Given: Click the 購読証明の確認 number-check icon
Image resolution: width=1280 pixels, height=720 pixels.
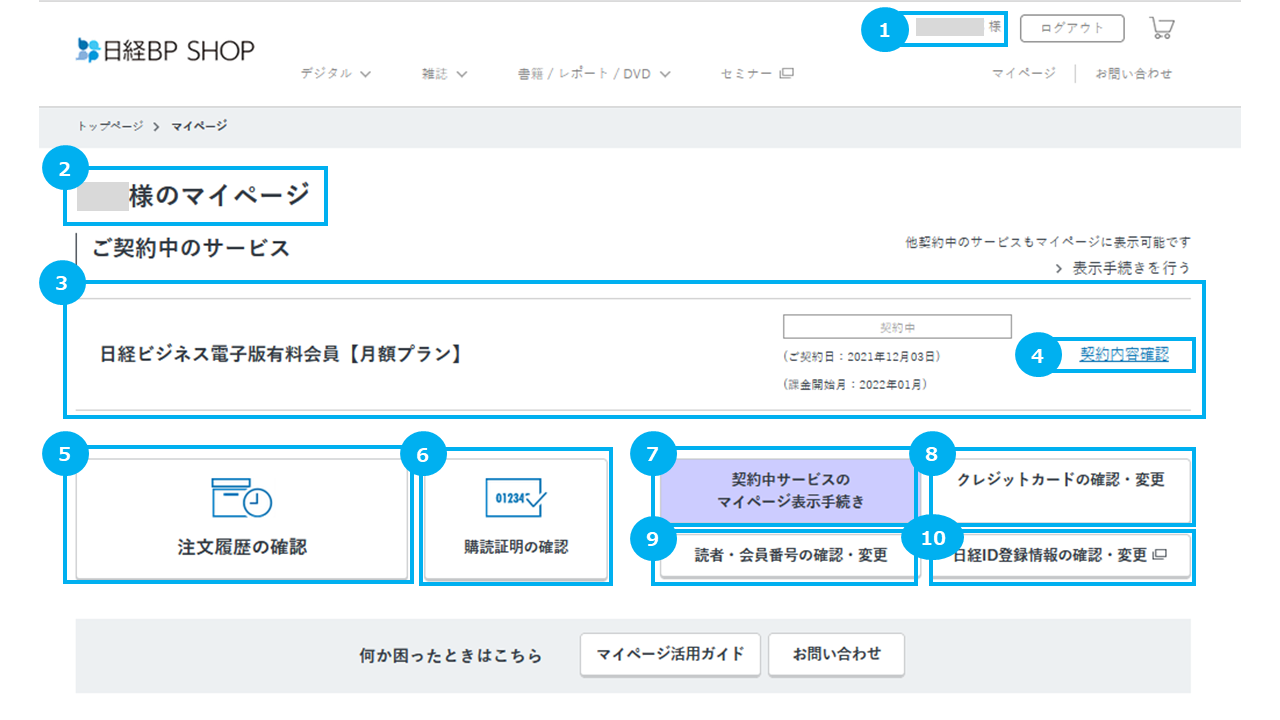Looking at the screenshot, I should pyautogui.click(x=515, y=497).
